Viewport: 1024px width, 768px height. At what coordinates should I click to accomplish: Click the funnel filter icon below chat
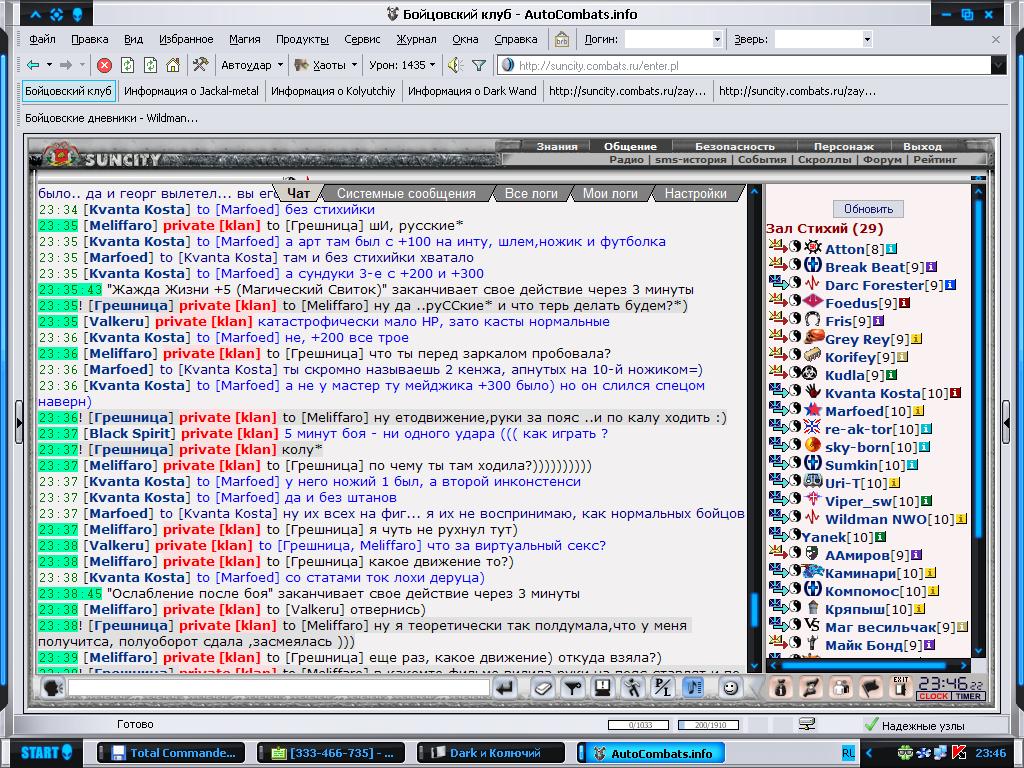(573, 688)
